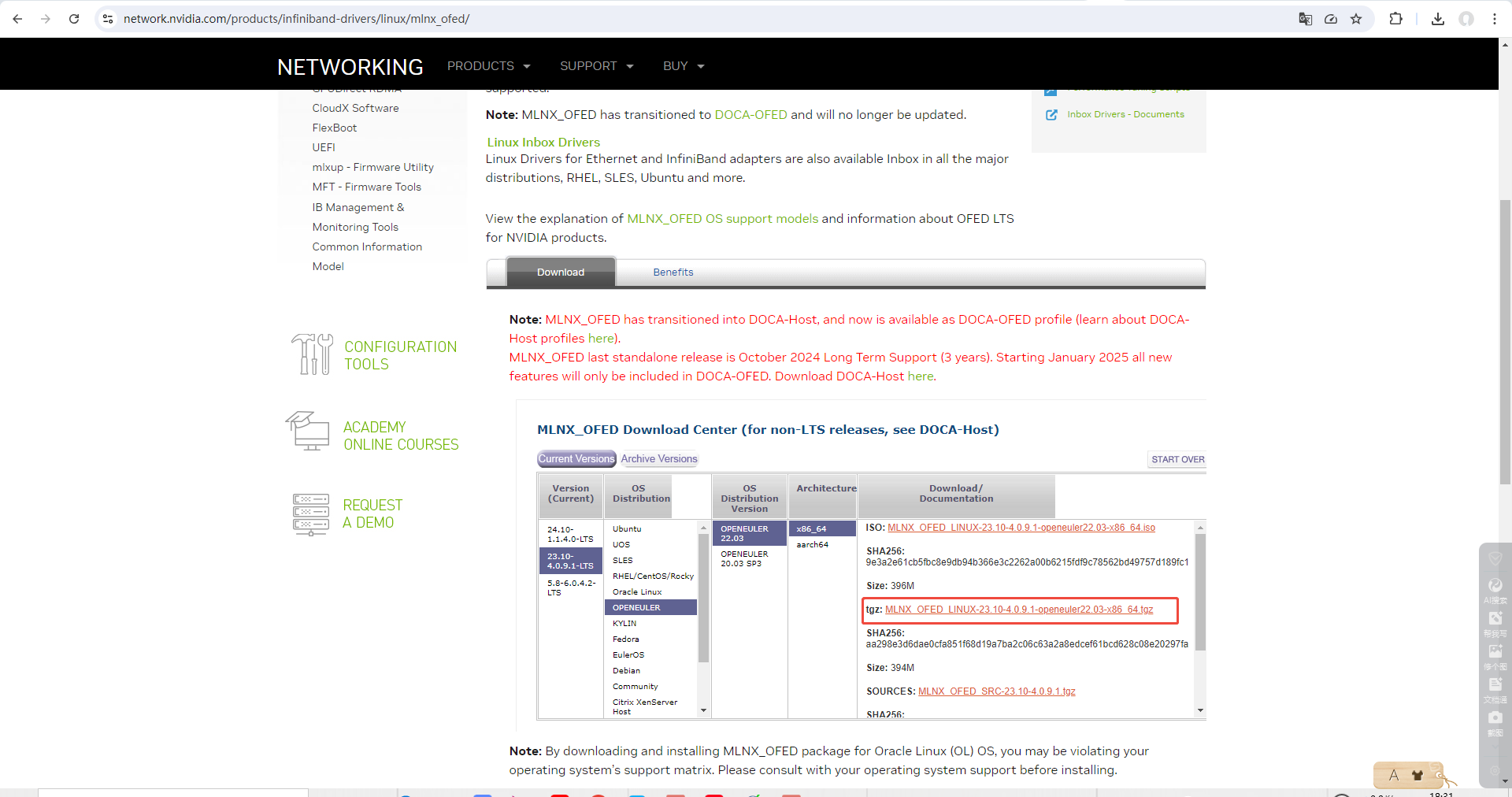The width and height of the screenshot is (1512, 797).
Task: Open the browser extensions puzzle icon
Action: point(1395,19)
